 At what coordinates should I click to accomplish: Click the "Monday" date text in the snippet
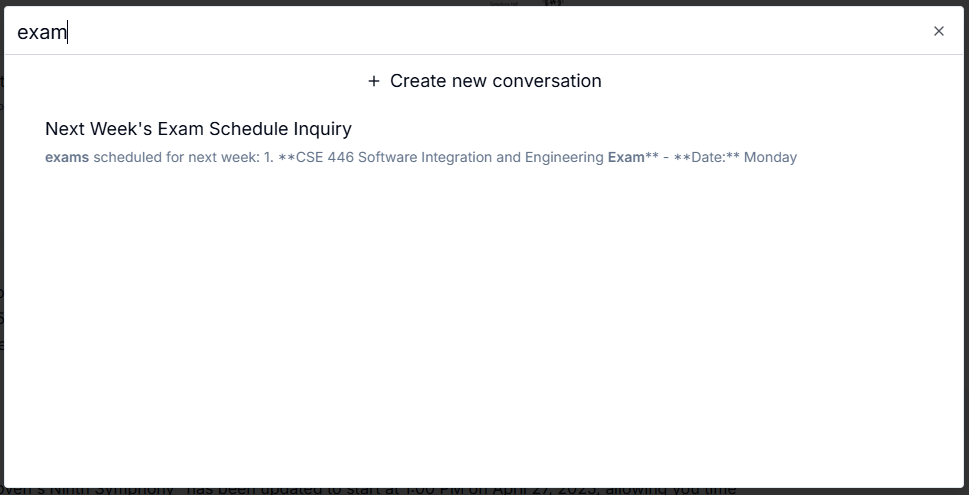(x=770, y=157)
